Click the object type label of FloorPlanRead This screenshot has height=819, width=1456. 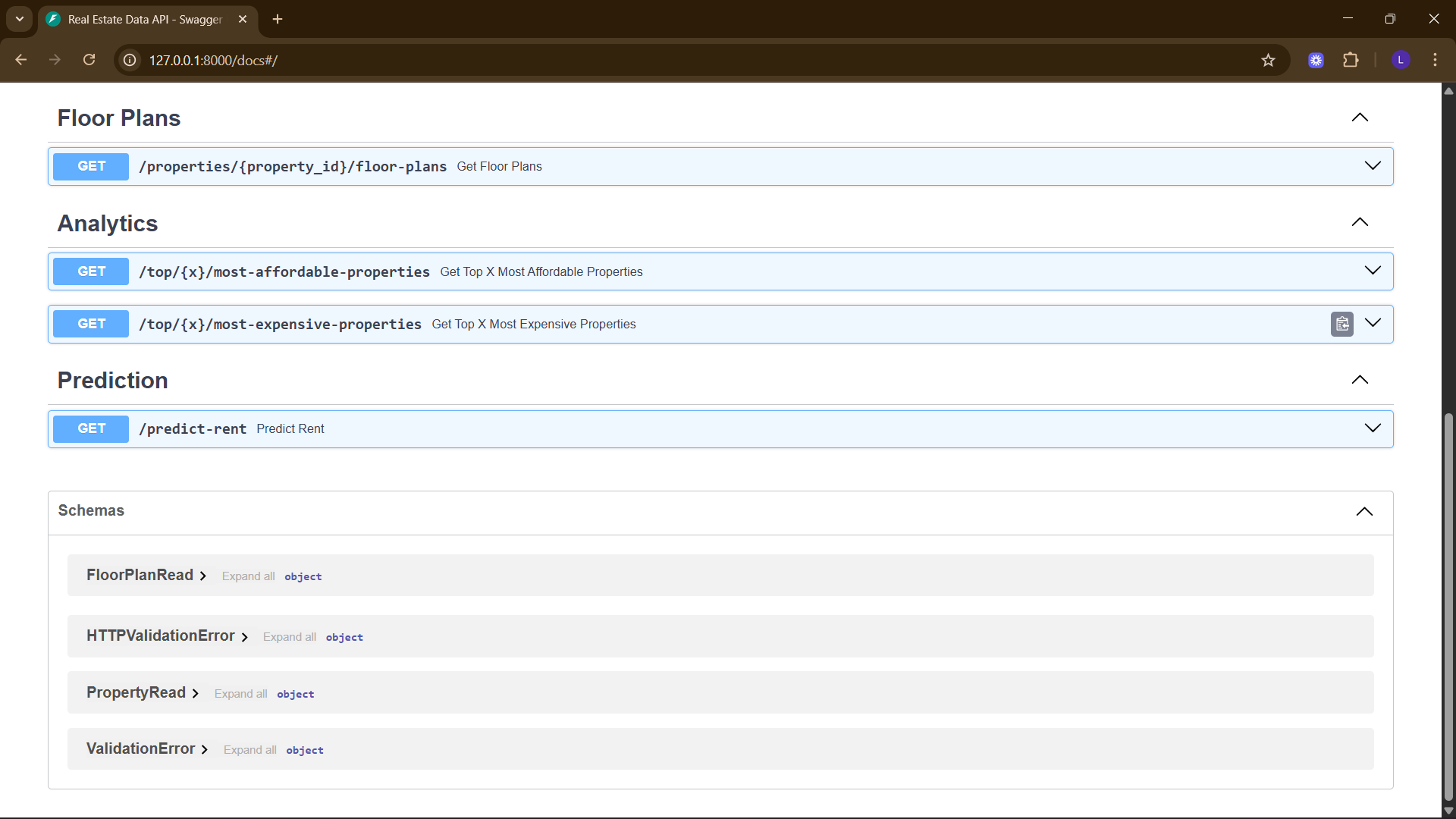tap(303, 576)
